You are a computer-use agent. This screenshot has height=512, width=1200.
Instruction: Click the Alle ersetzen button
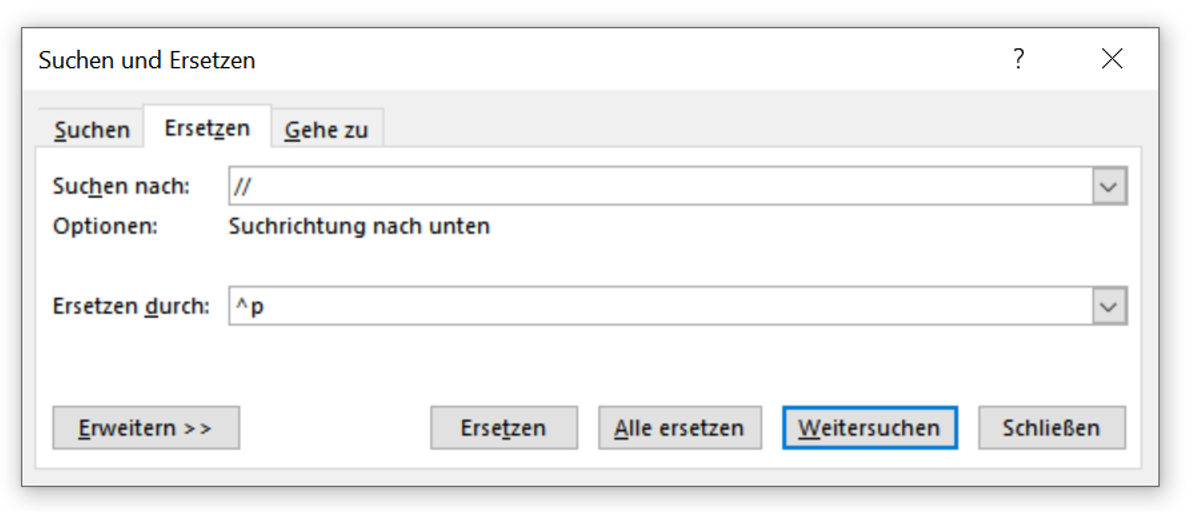tap(679, 428)
